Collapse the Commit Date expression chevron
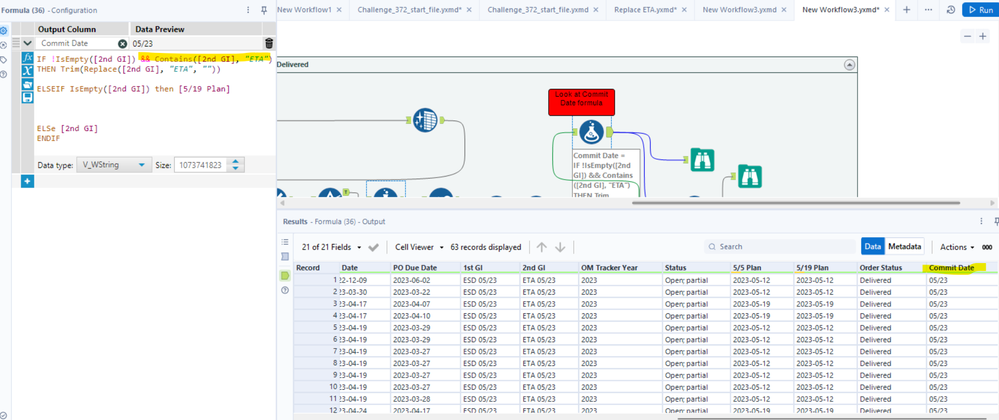 click(x=27, y=43)
